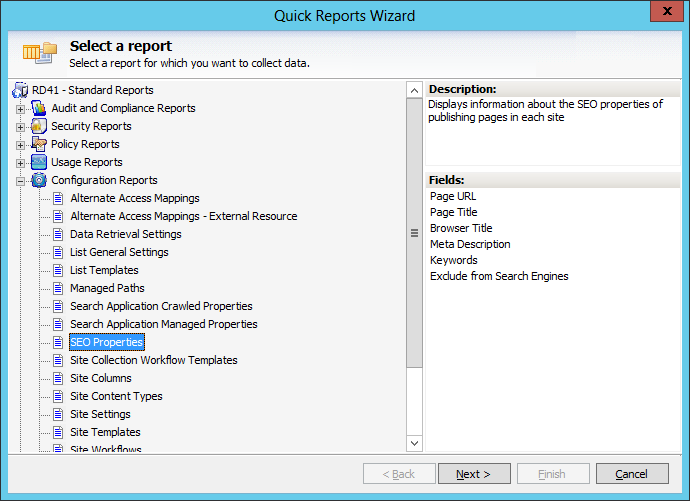
Task: Expand the Usage Reports node
Action: (20, 163)
